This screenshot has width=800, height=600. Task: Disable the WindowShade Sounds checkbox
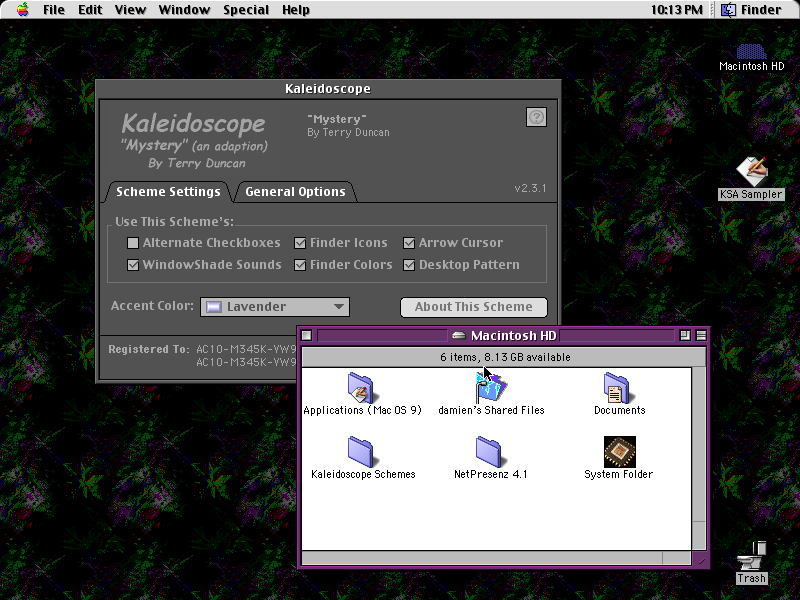133,265
